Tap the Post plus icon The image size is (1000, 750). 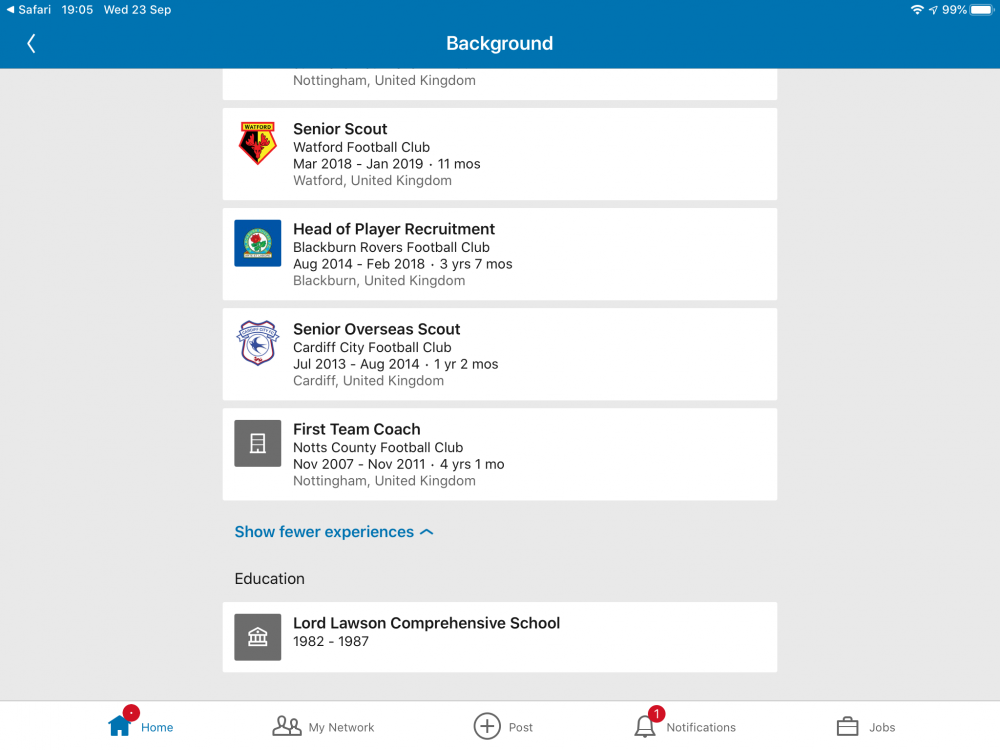pyautogui.click(x=487, y=726)
